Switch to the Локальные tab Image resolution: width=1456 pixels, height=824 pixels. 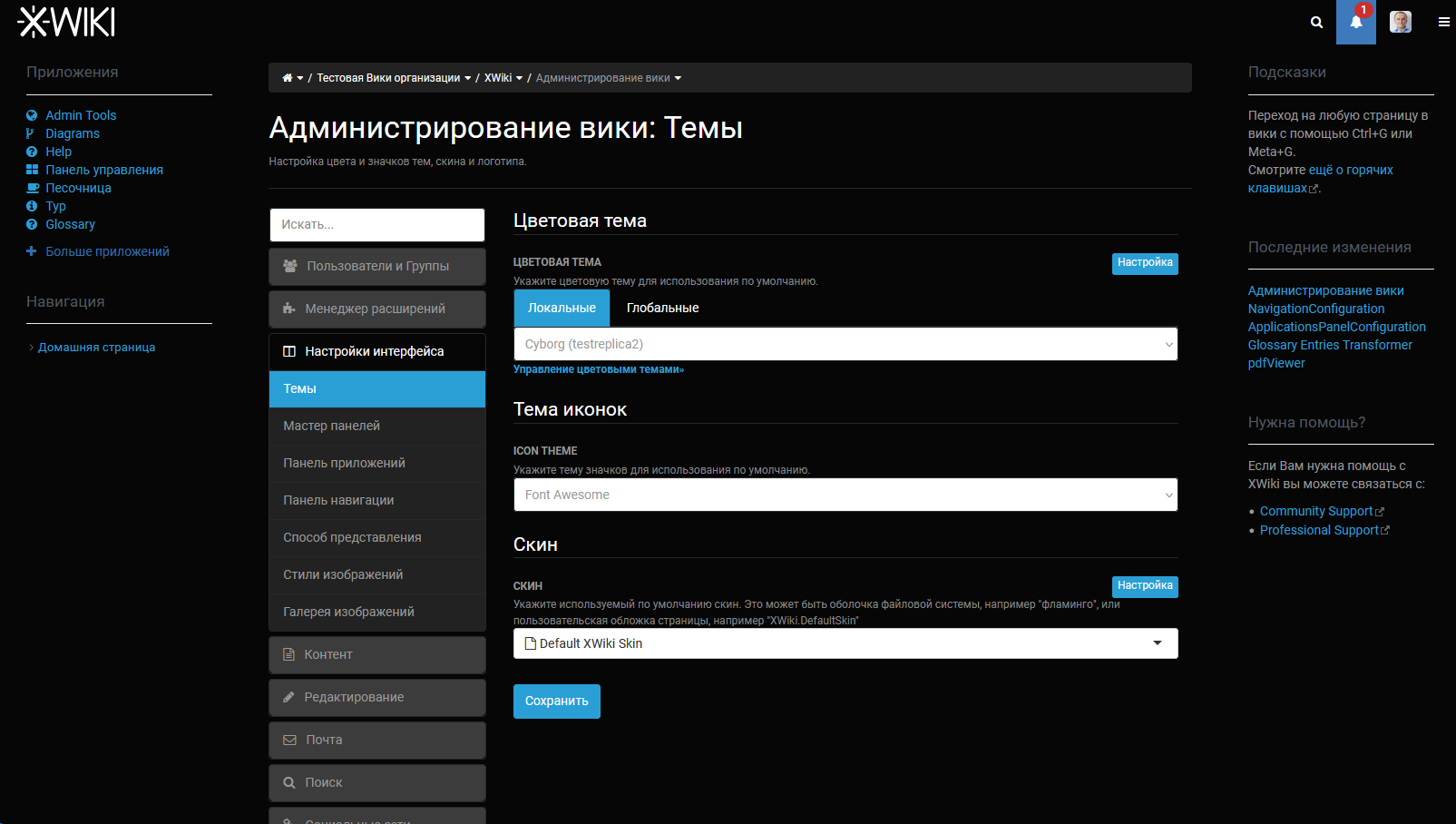coord(562,309)
